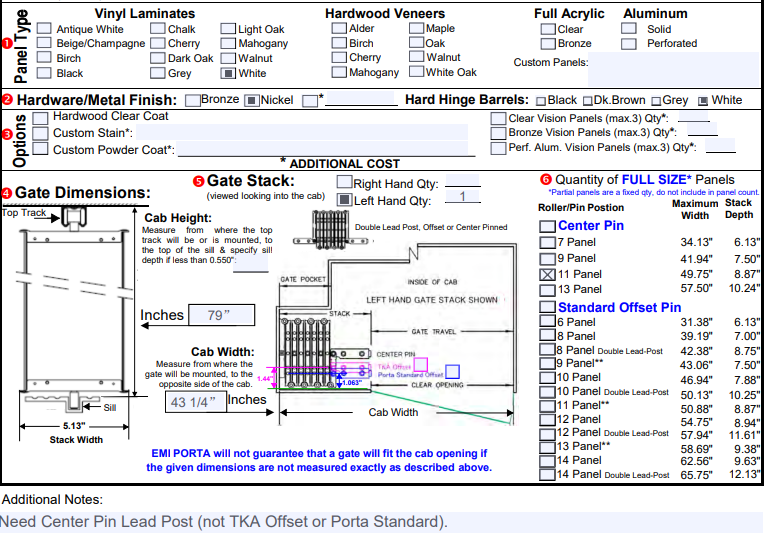Uncheck the Left Hand gate stack box
Image resolution: width=765 pixels, height=533 pixels.
click(344, 200)
